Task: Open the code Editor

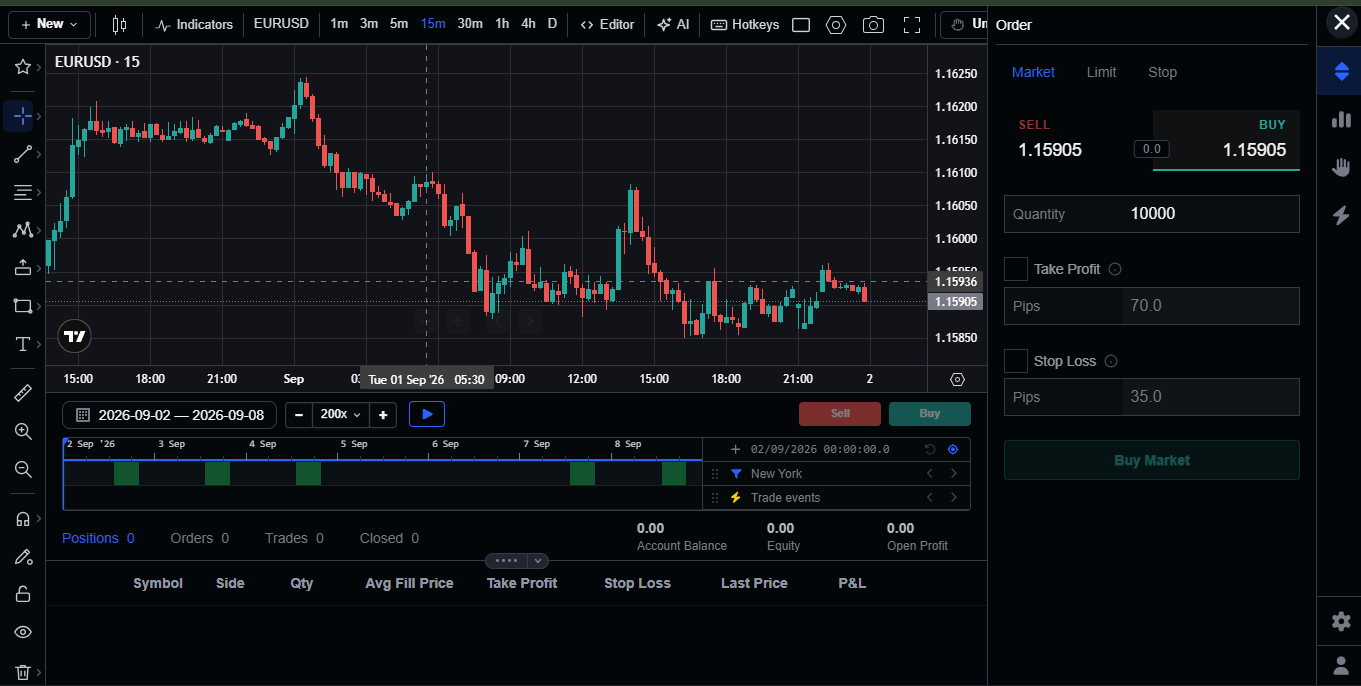Action: pos(607,24)
